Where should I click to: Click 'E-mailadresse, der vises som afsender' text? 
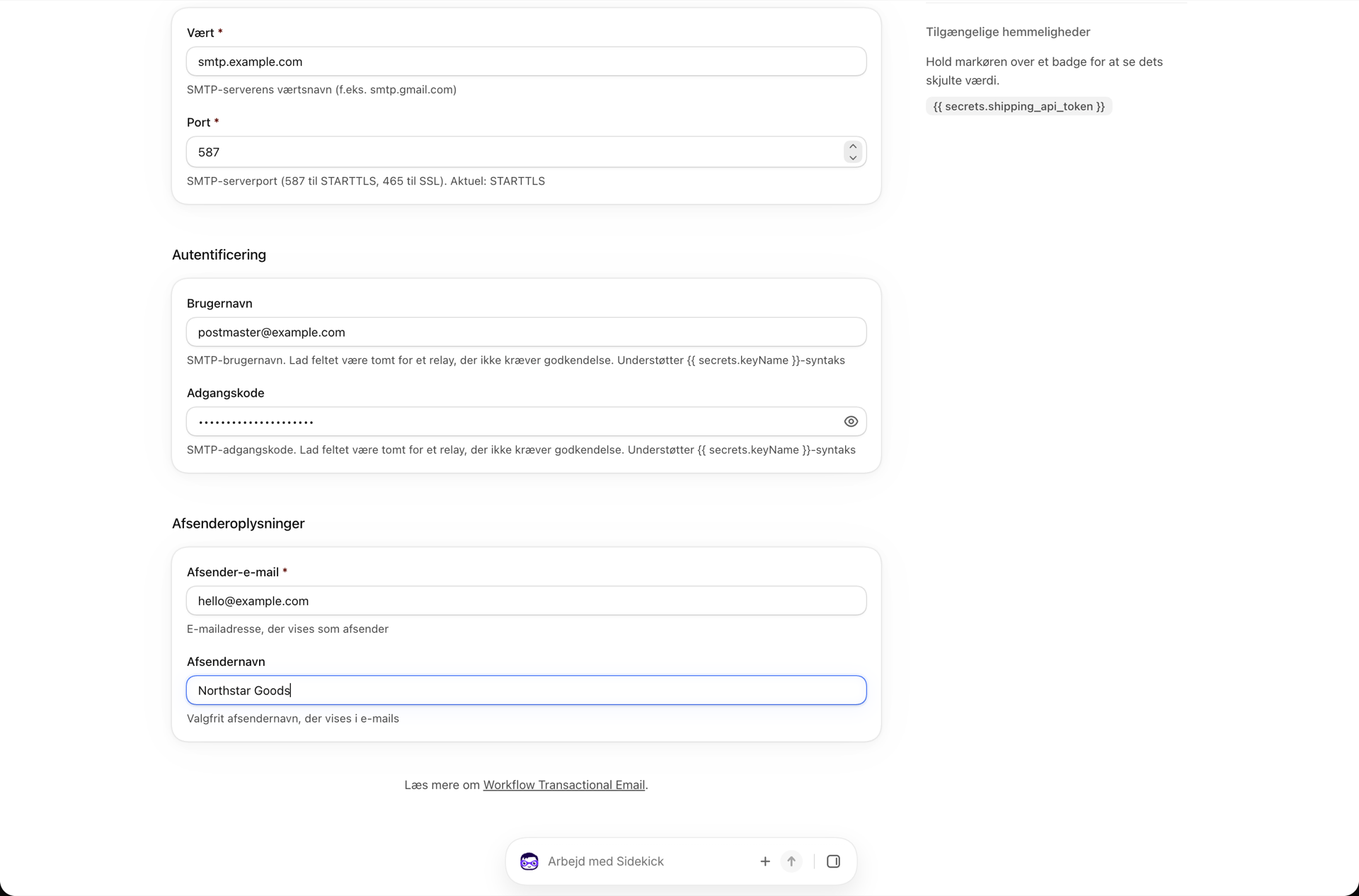tap(287, 629)
